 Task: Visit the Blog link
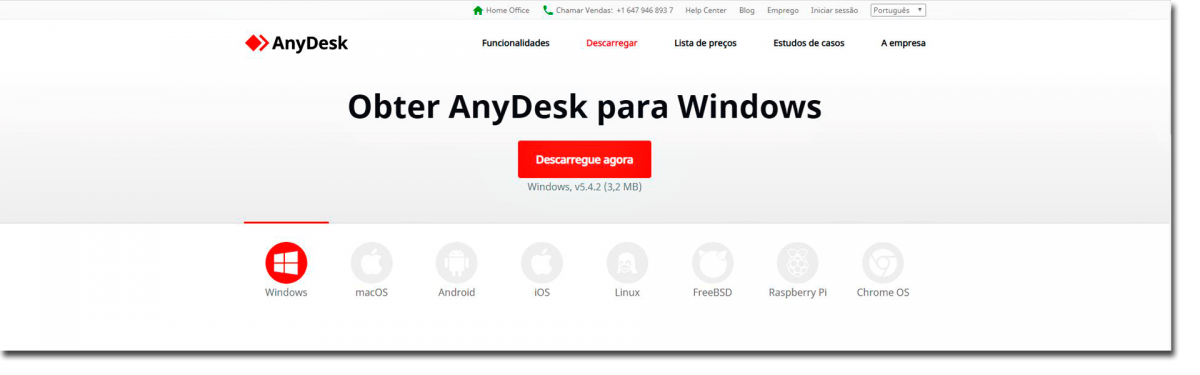pos(747,10)
